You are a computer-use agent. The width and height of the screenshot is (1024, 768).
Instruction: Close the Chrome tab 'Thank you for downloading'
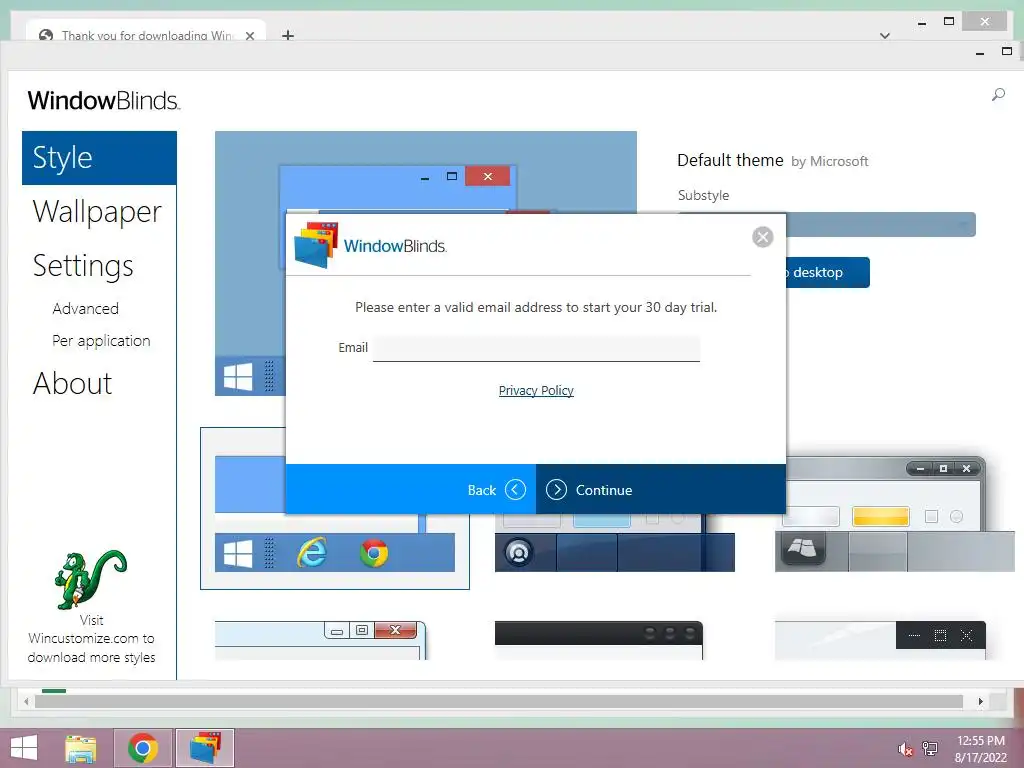pos(250,36)
